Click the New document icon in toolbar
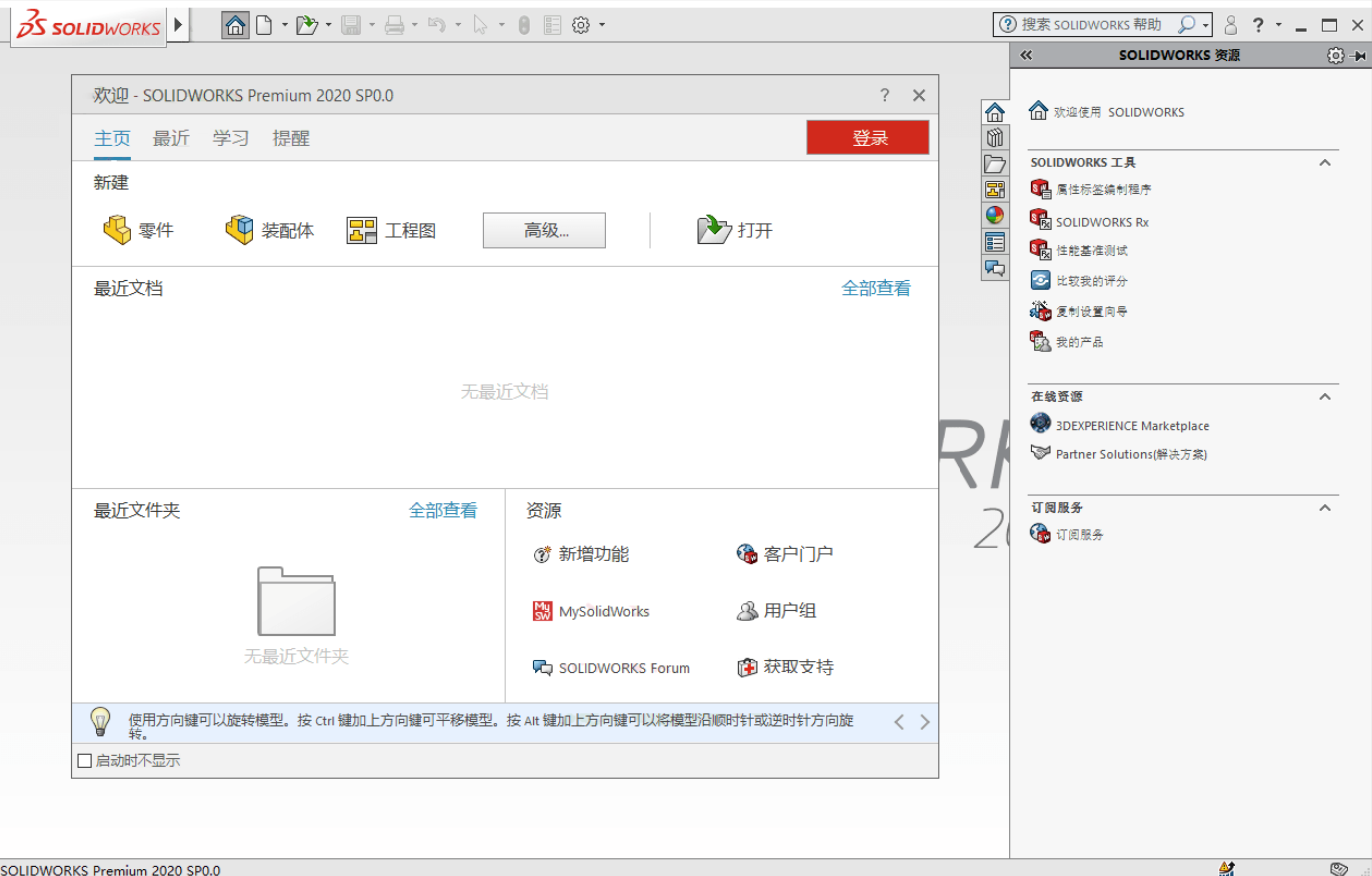 (264, 25)
